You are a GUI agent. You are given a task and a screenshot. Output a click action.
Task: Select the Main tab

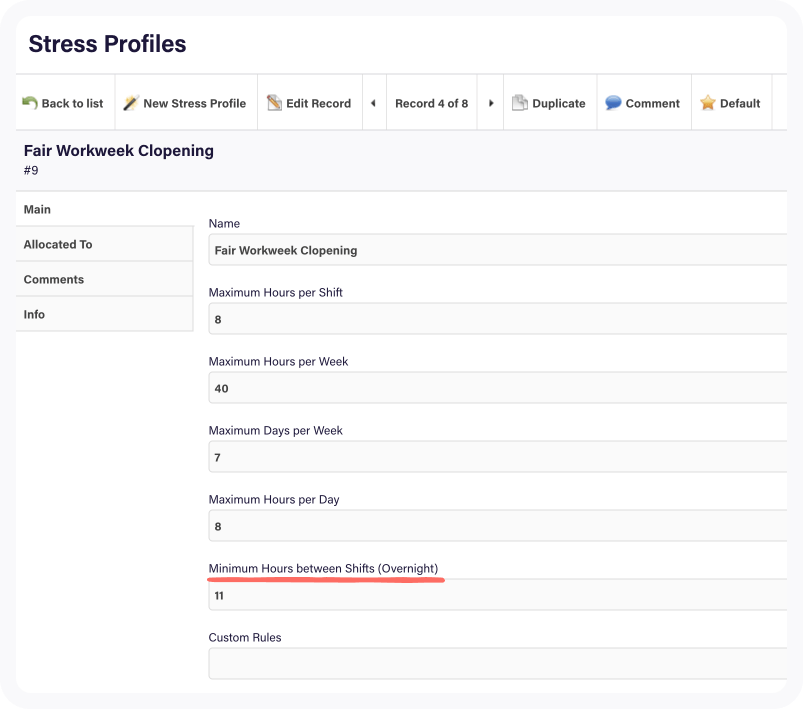[38, 208]
